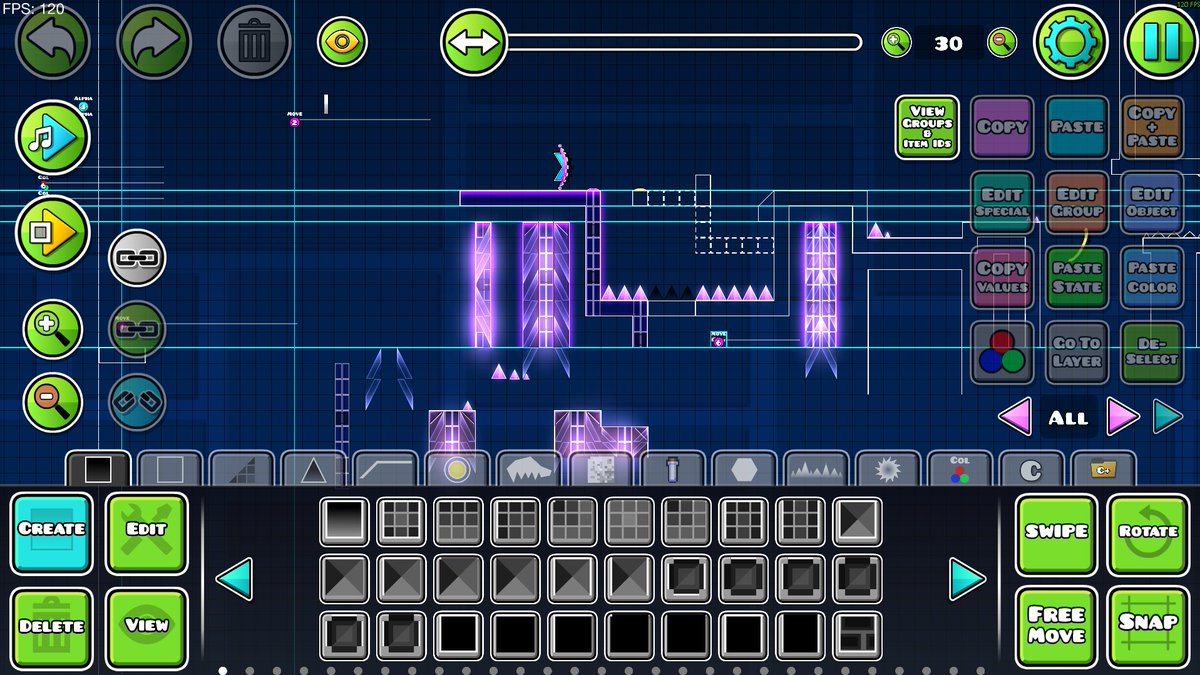Open Edit Object
Image resolution: width=1200 pixels, height=675 pixels.
click(x=1152, y=202)
